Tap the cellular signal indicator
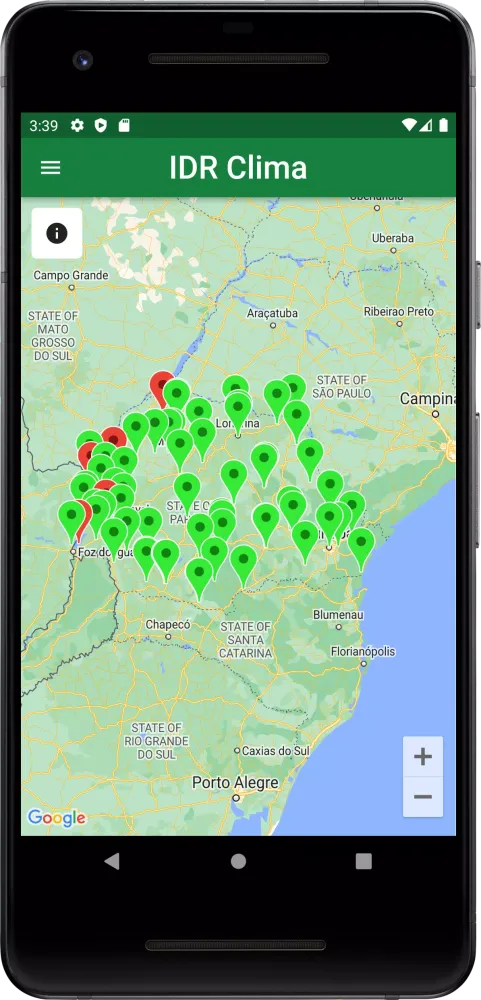Viewport: 481px width, 1000px height. coord(426,126)
